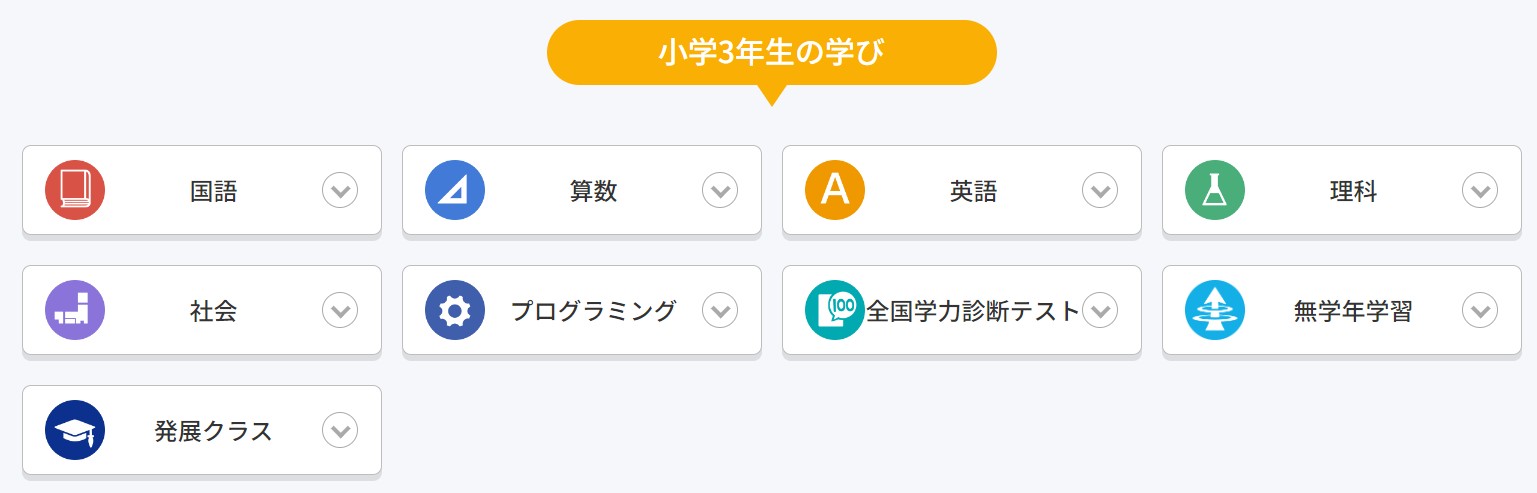Click the light blue tree 無学年学習 icon
Viewport: 1537px width, 493px height.
coord(1215,310)
